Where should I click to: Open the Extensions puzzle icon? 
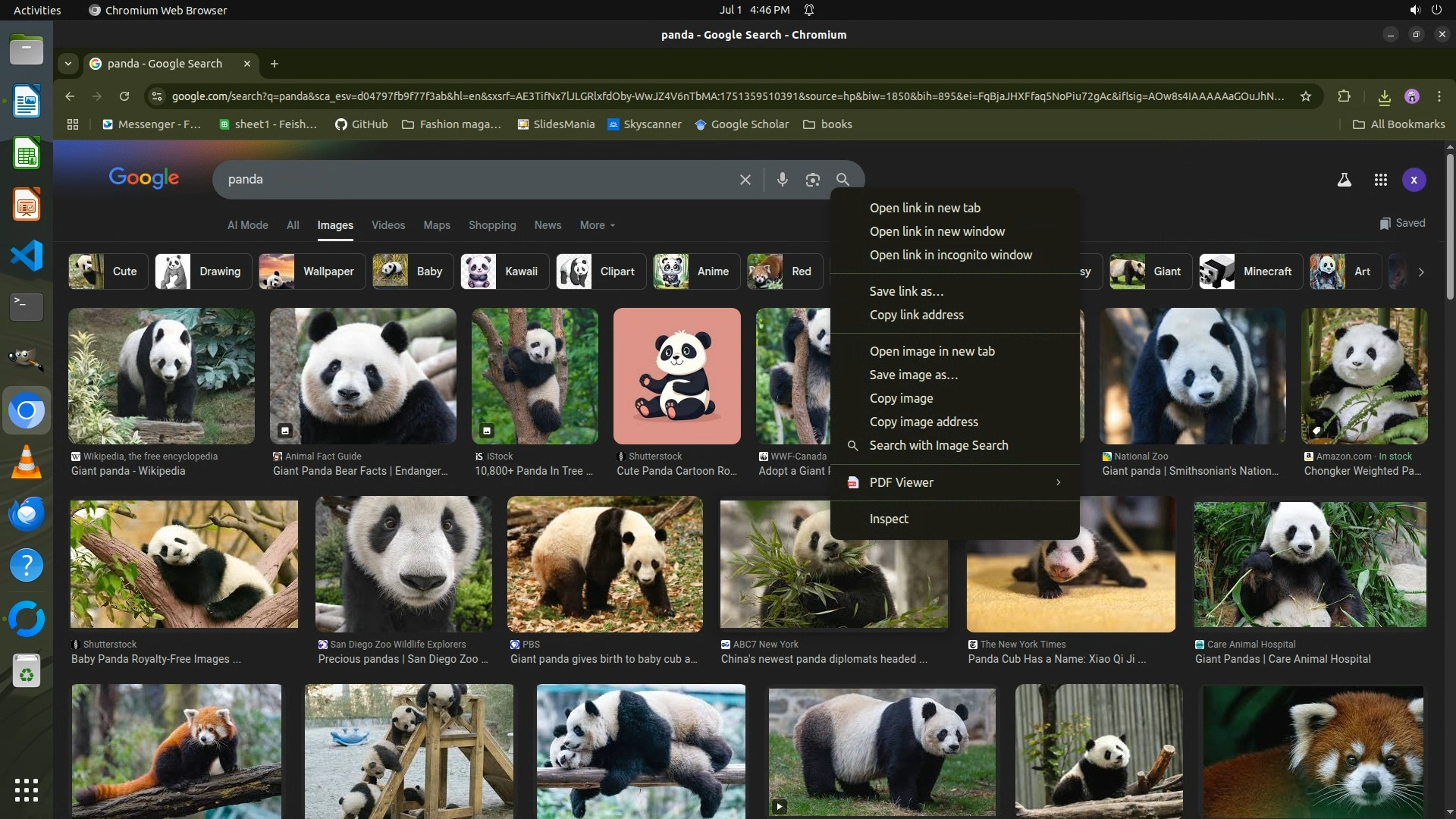coord(1344,96)
